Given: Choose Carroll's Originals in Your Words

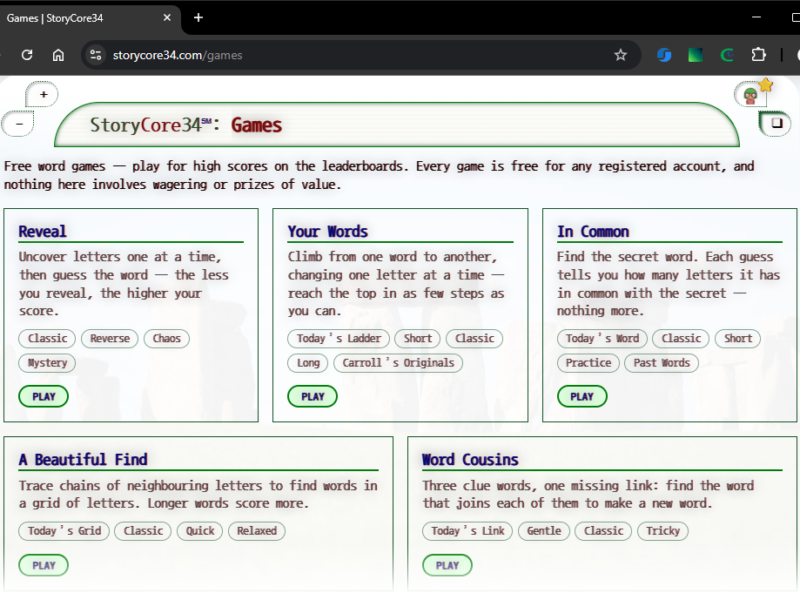Looking at the screenshot, I should [398, 363].
